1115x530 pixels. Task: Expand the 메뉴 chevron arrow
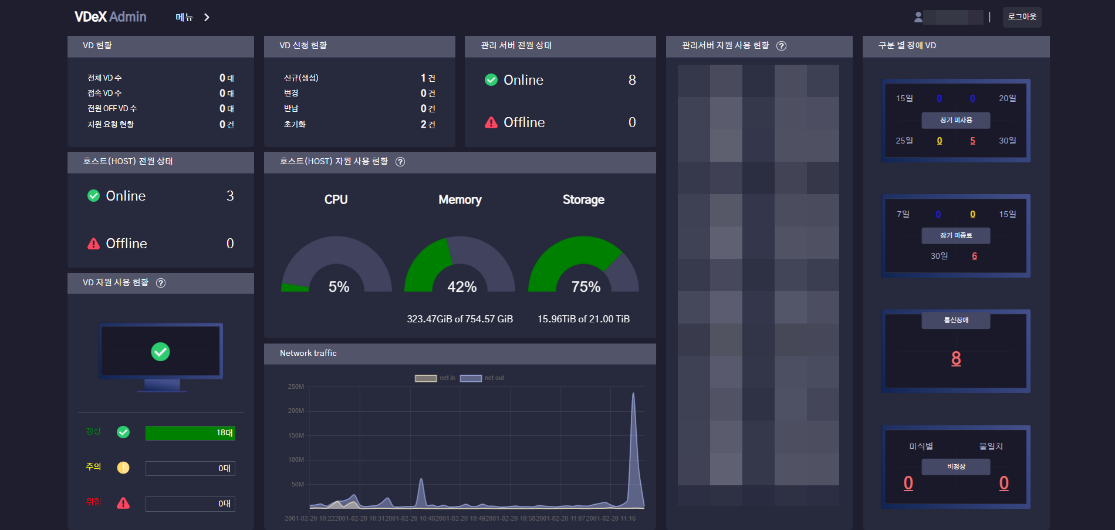(x=207, y=17)
